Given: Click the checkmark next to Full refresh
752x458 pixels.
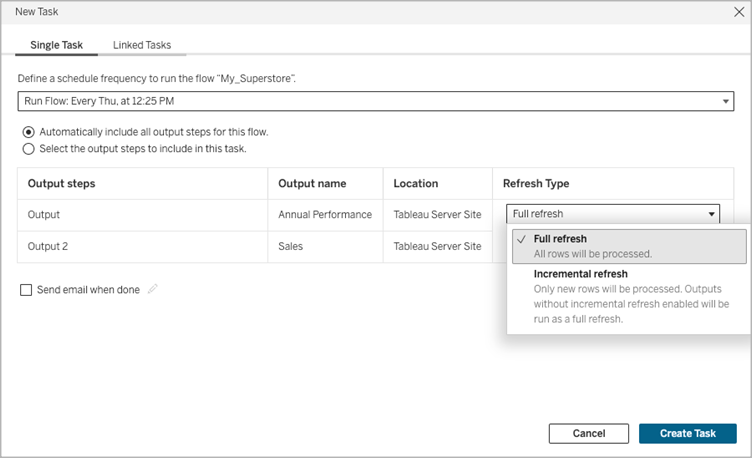Looking at the screenshot, I should 521,239.
